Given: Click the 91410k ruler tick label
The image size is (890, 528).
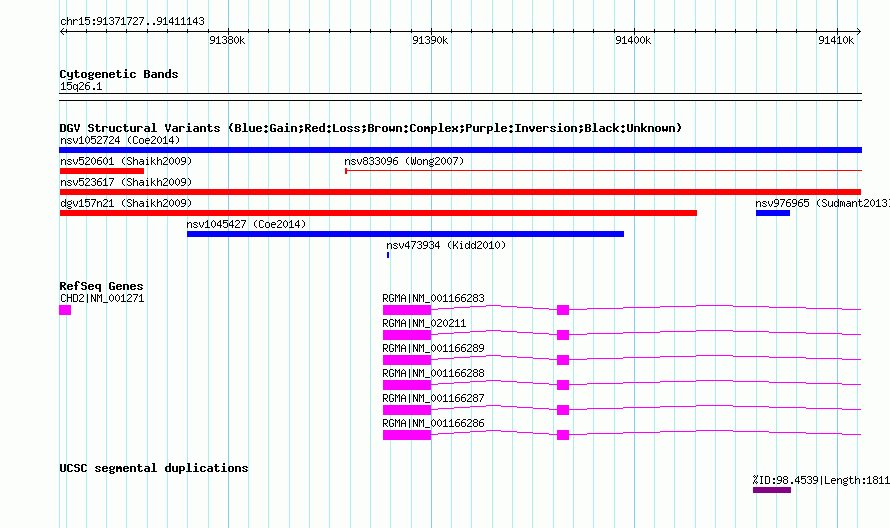Looking at the screenshot, I should tap(836, 40).
